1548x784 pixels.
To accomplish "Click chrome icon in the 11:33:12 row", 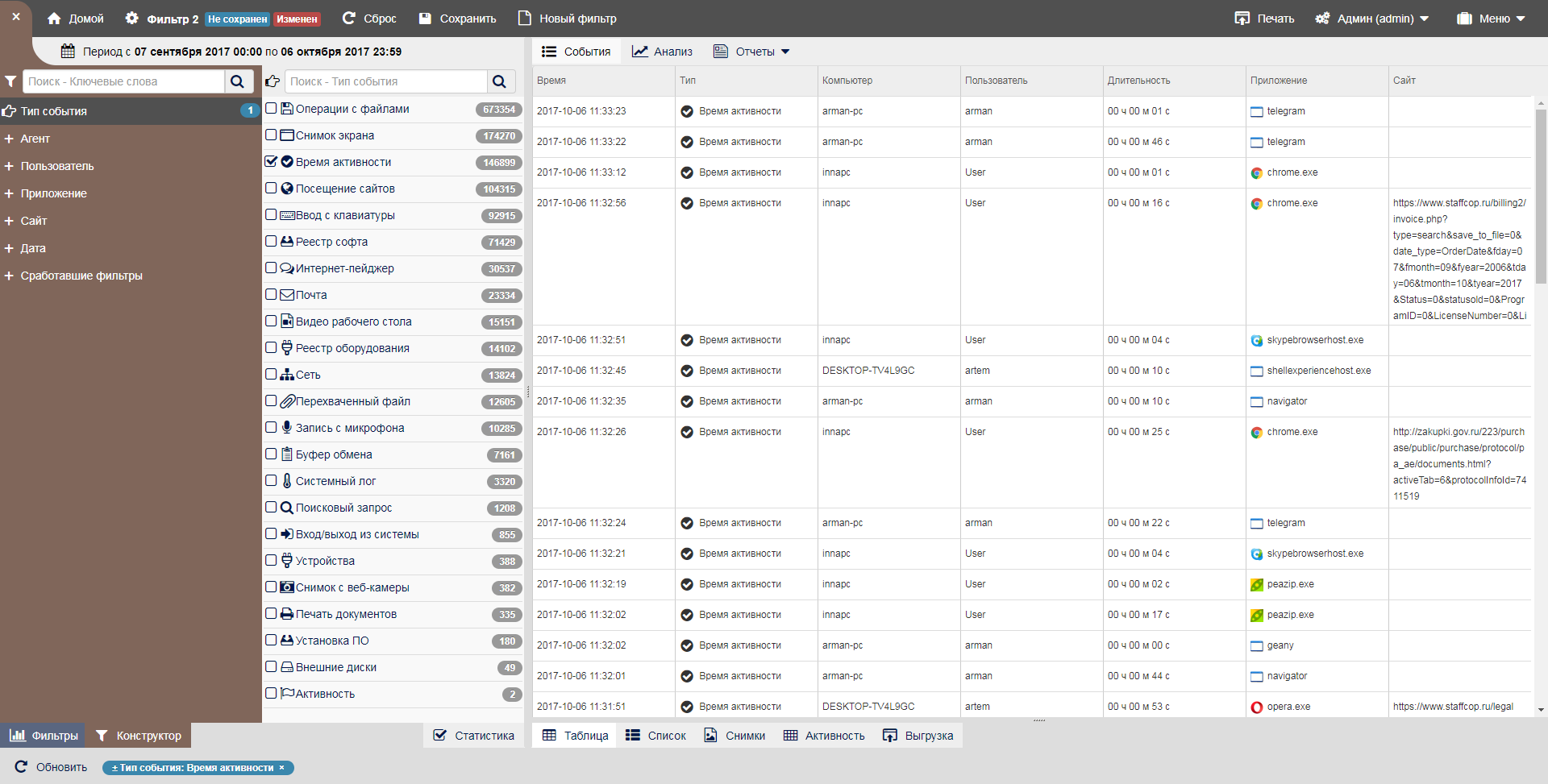I will coord(1256,172).
